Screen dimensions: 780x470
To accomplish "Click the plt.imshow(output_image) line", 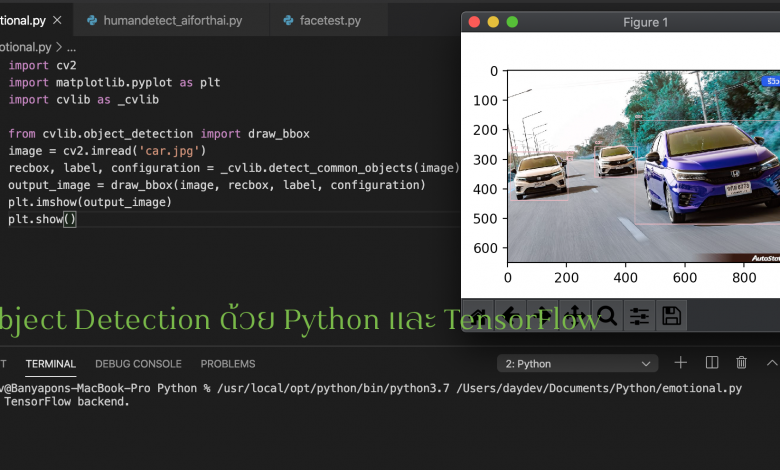I will [x=90, y=202].
